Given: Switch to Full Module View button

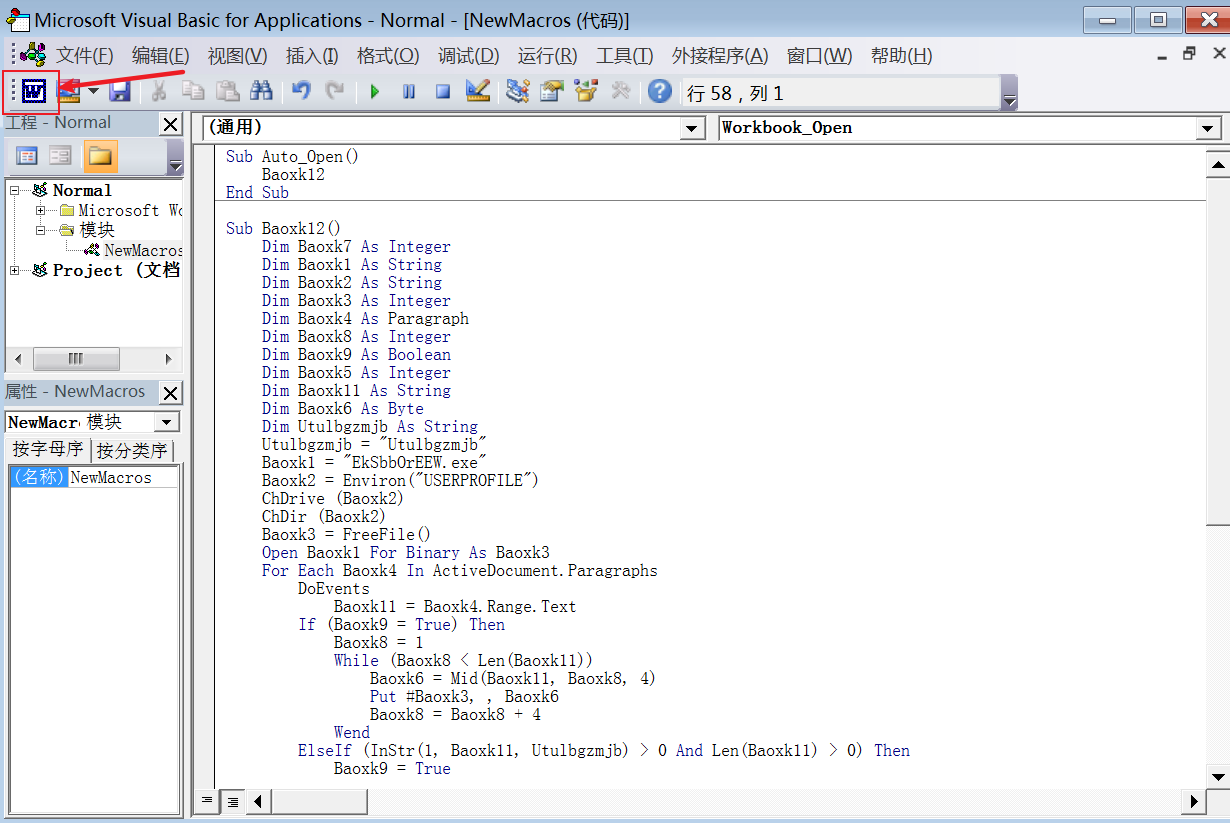Looking at the screenshot, I should pos(232,800).
